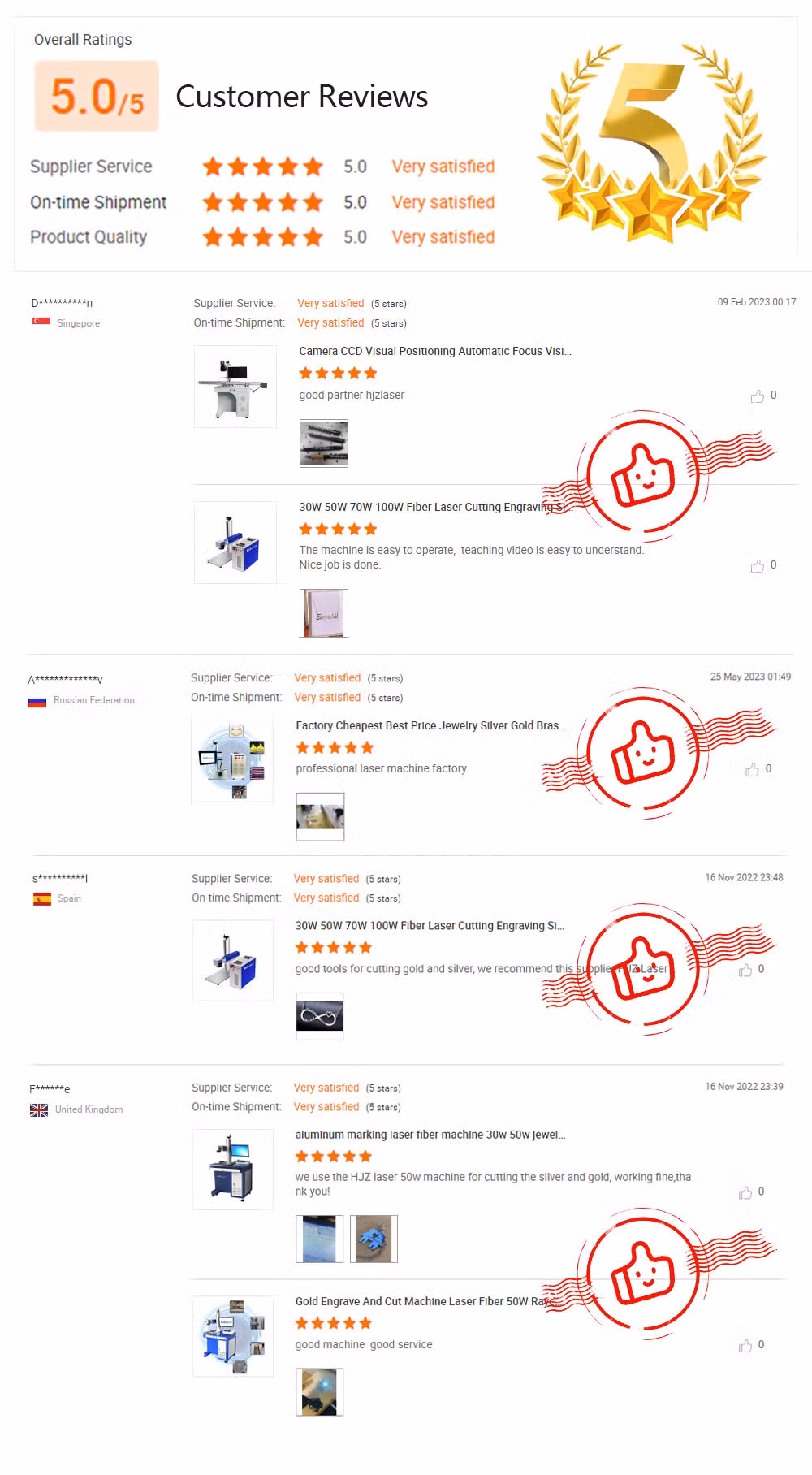Image resolution: width=812 pixels, height=1475 pixels.
Task: Open the engraved plate review photo
Action: 324,613
